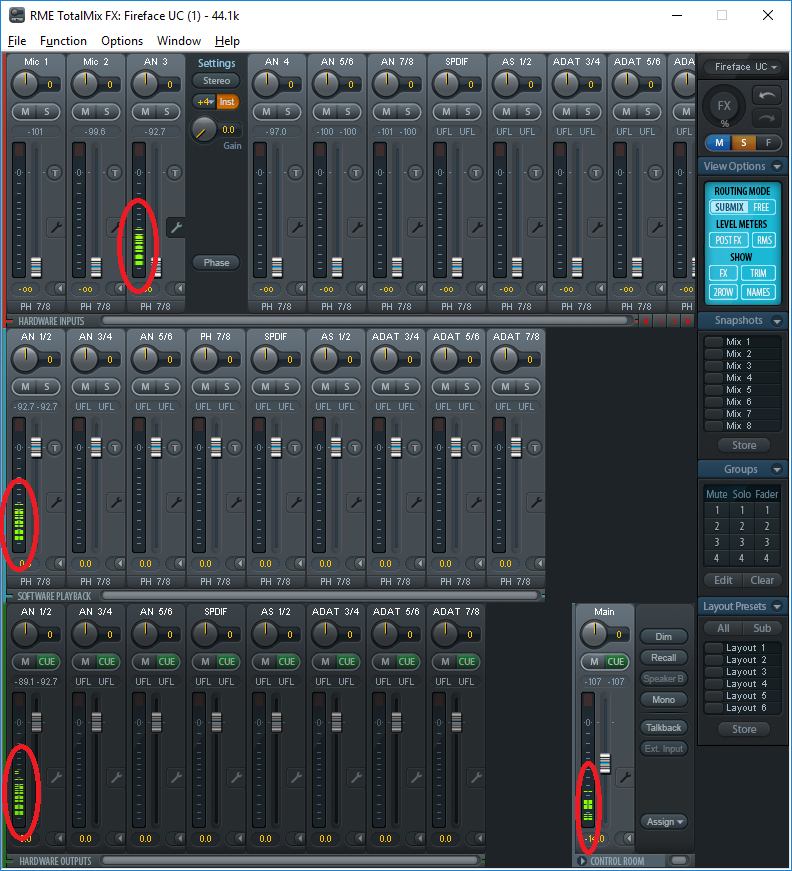Image resolution: width=792 pixels, height=871 pixels.
Task: Toggle Stereo in AN 3 settings
Action: pyautogui.click(x=216, y=81)
